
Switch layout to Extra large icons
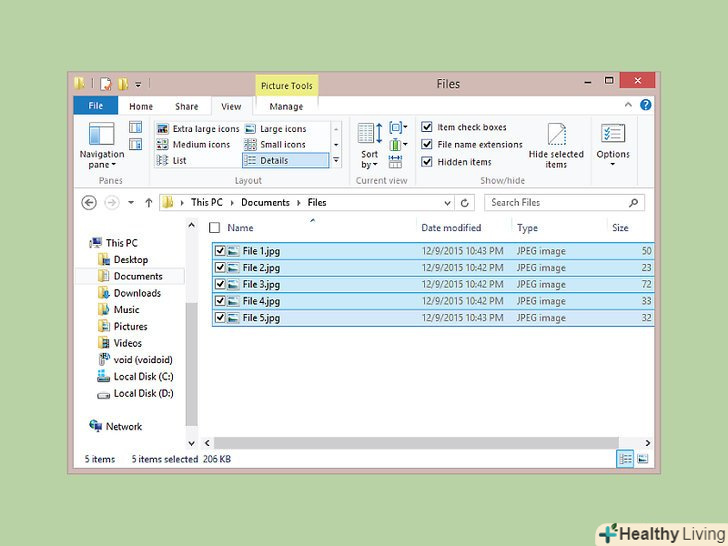click(x=198, y=129)
